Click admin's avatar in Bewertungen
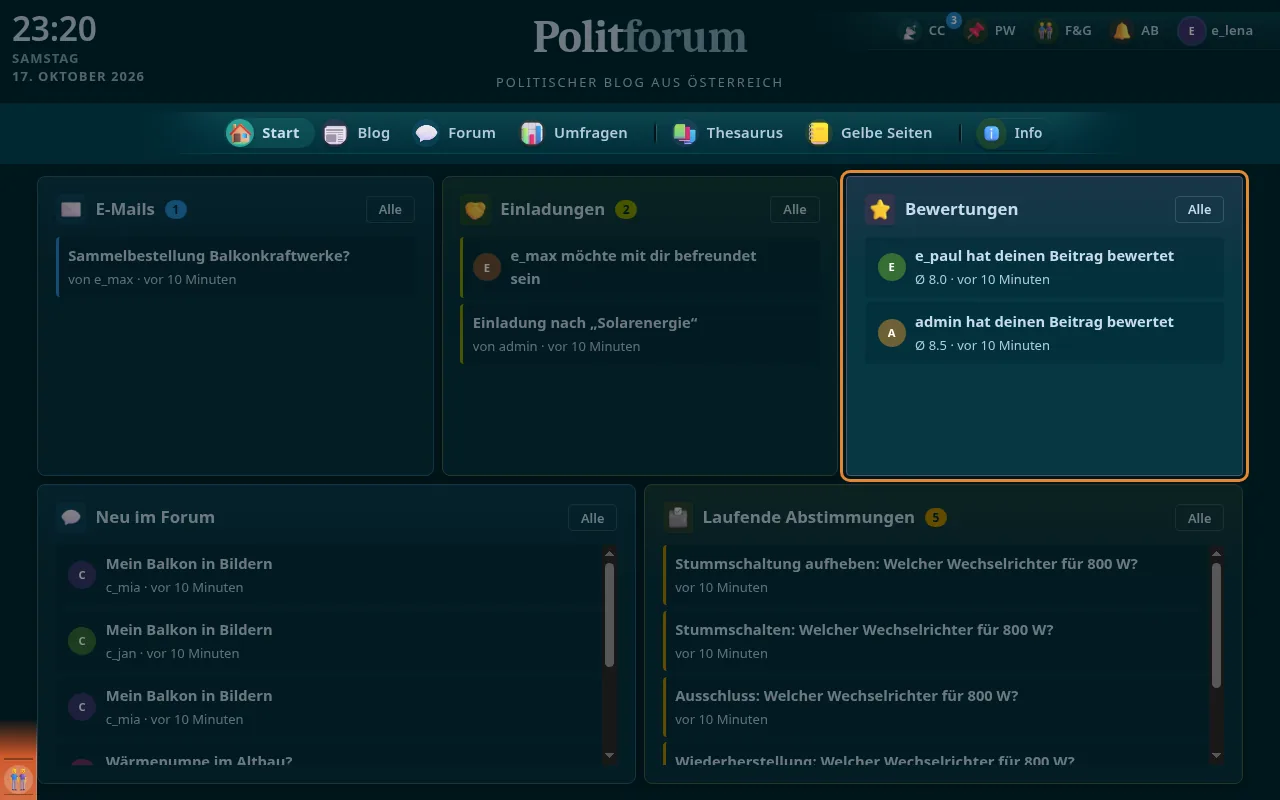 point(892,333)
